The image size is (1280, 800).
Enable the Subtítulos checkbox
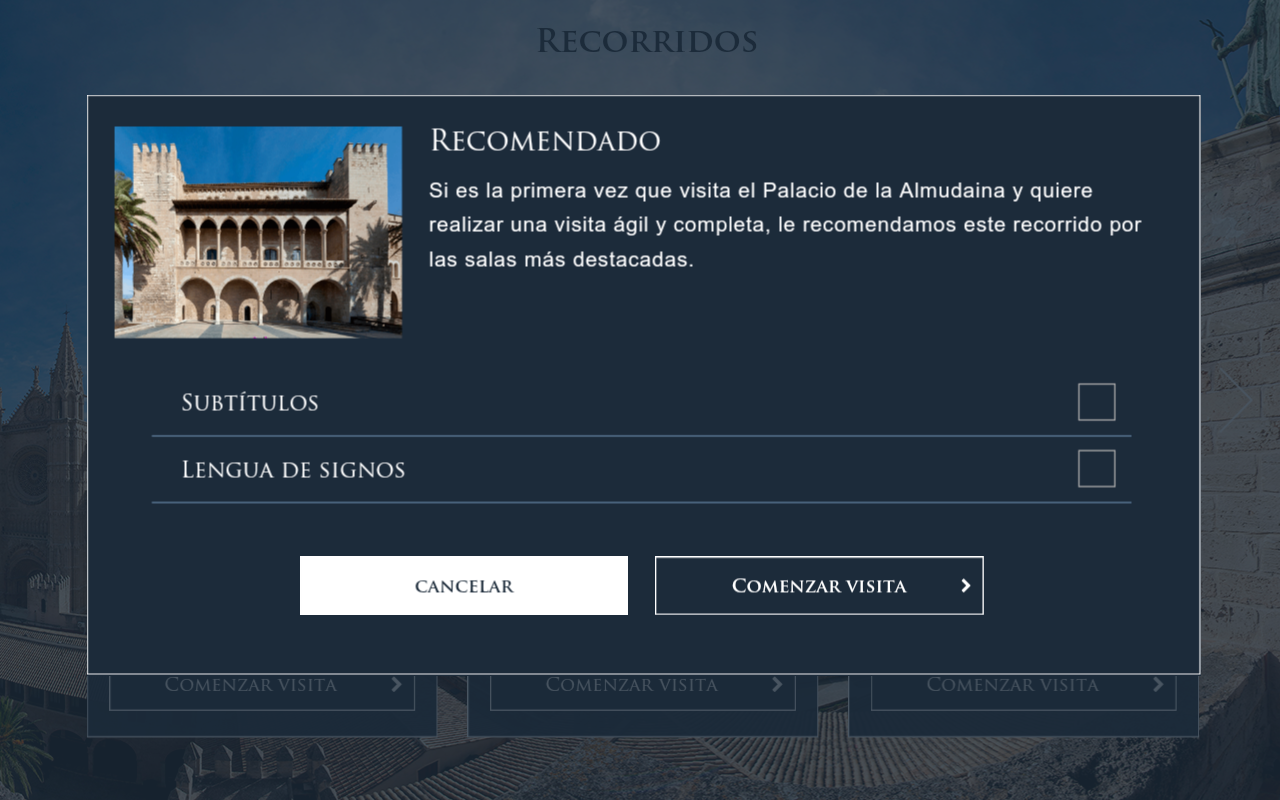coord(1096,402)
